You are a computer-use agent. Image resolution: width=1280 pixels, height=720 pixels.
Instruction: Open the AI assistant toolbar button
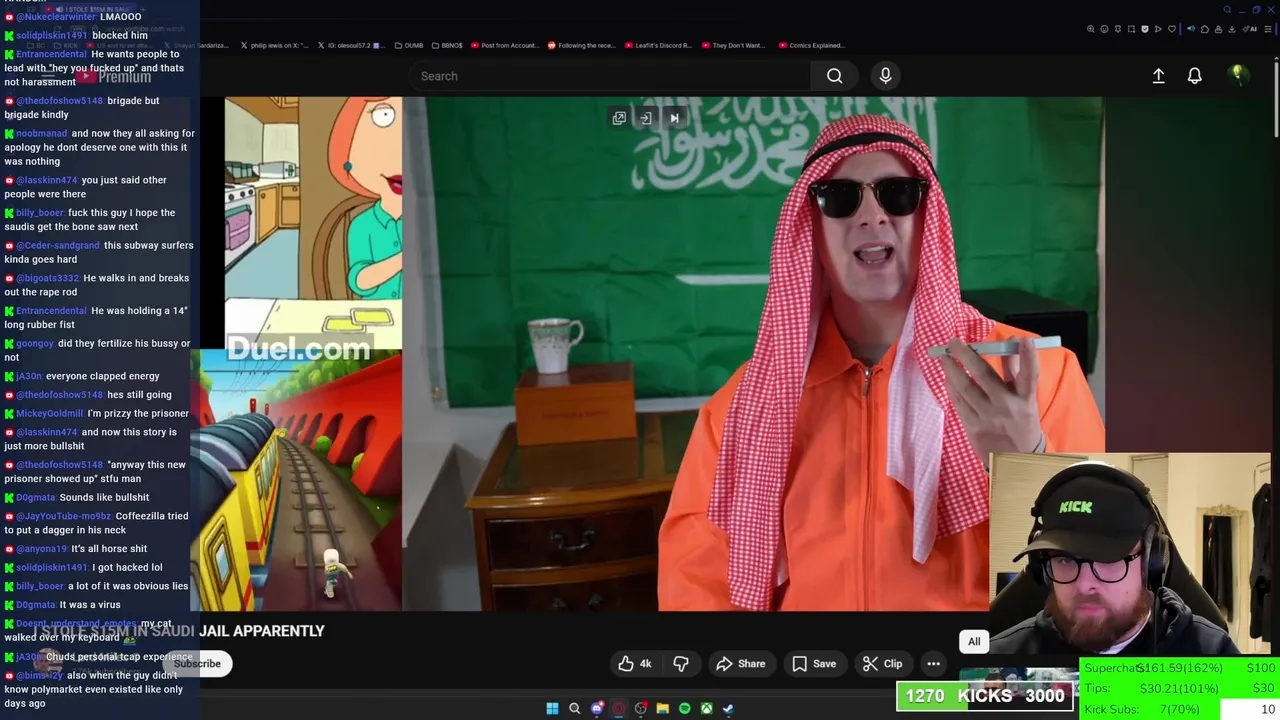click(1249, 29)
